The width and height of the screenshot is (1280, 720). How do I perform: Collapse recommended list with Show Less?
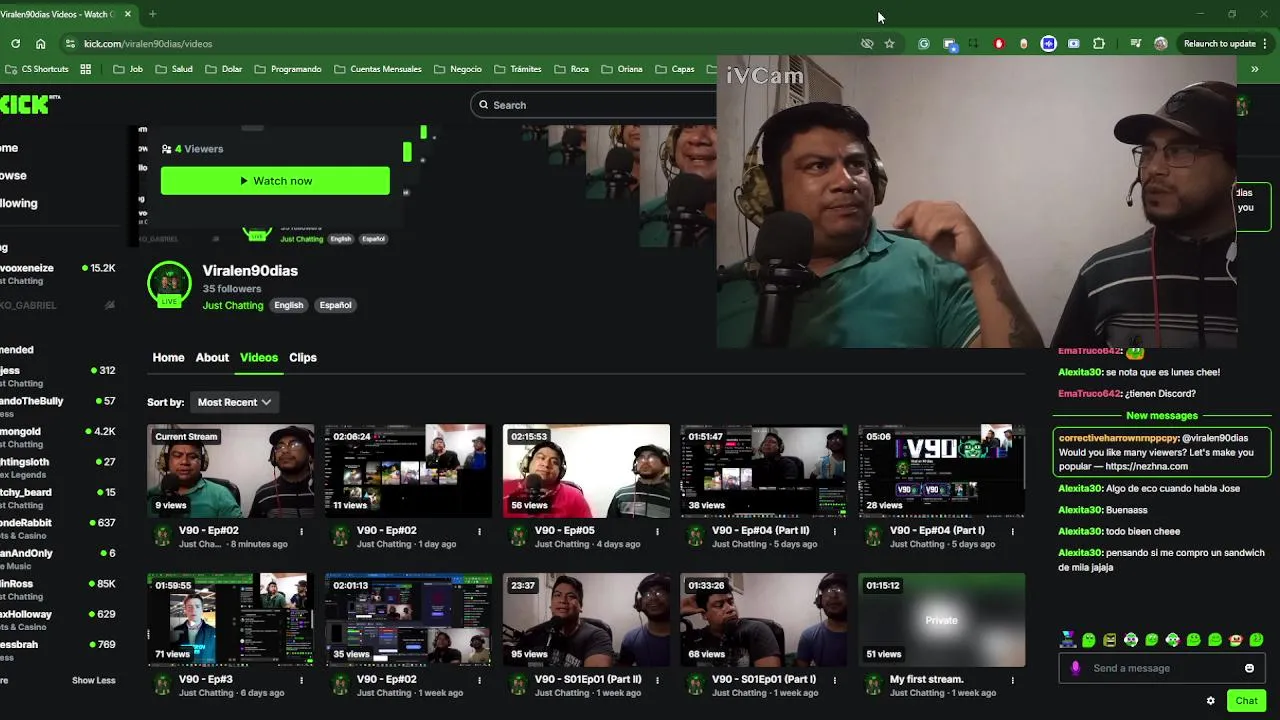coord(93,681)
